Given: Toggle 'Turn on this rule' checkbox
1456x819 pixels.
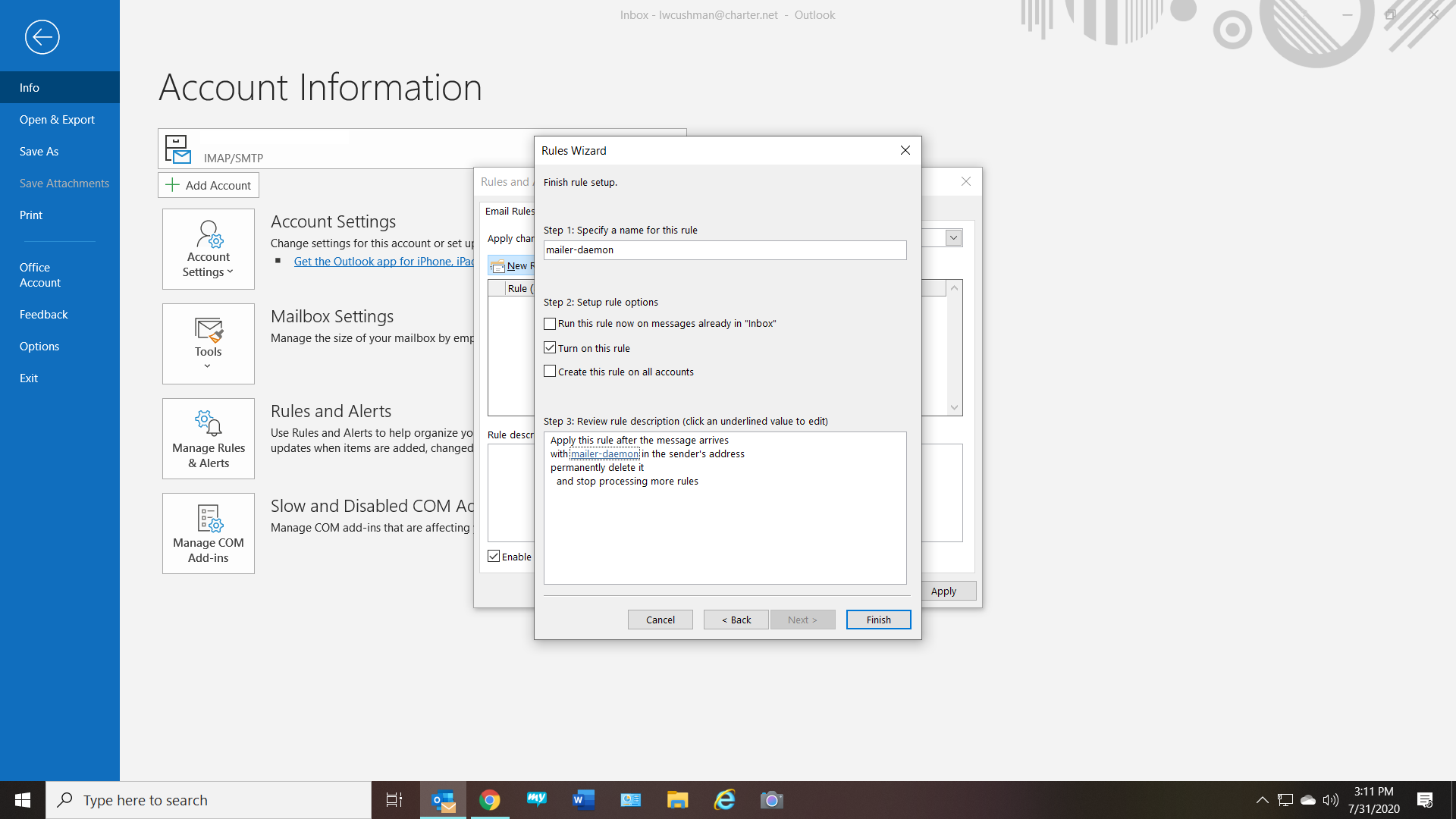Looking at the screenshot, I should tap(550, 347).
